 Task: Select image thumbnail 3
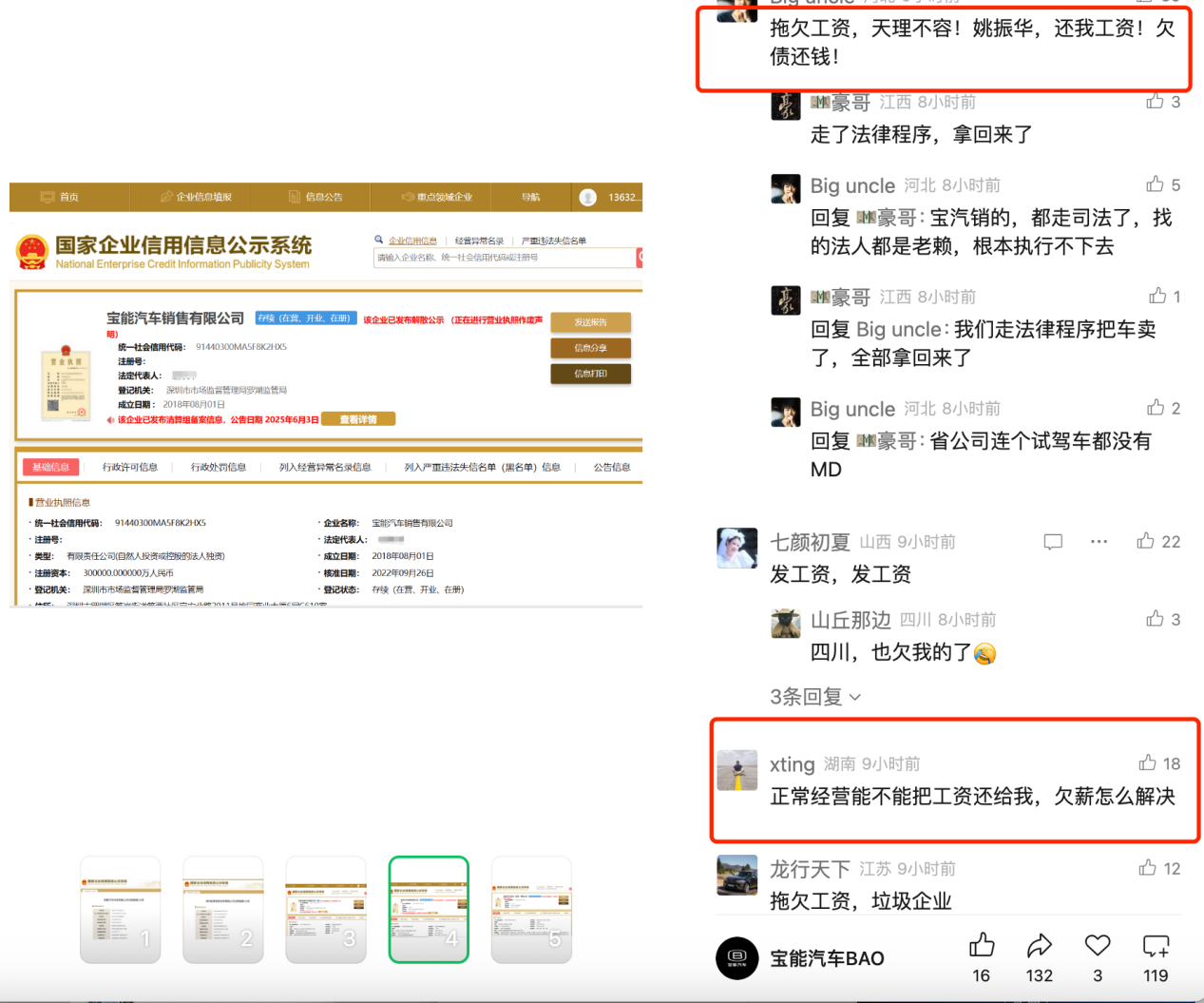326,910
